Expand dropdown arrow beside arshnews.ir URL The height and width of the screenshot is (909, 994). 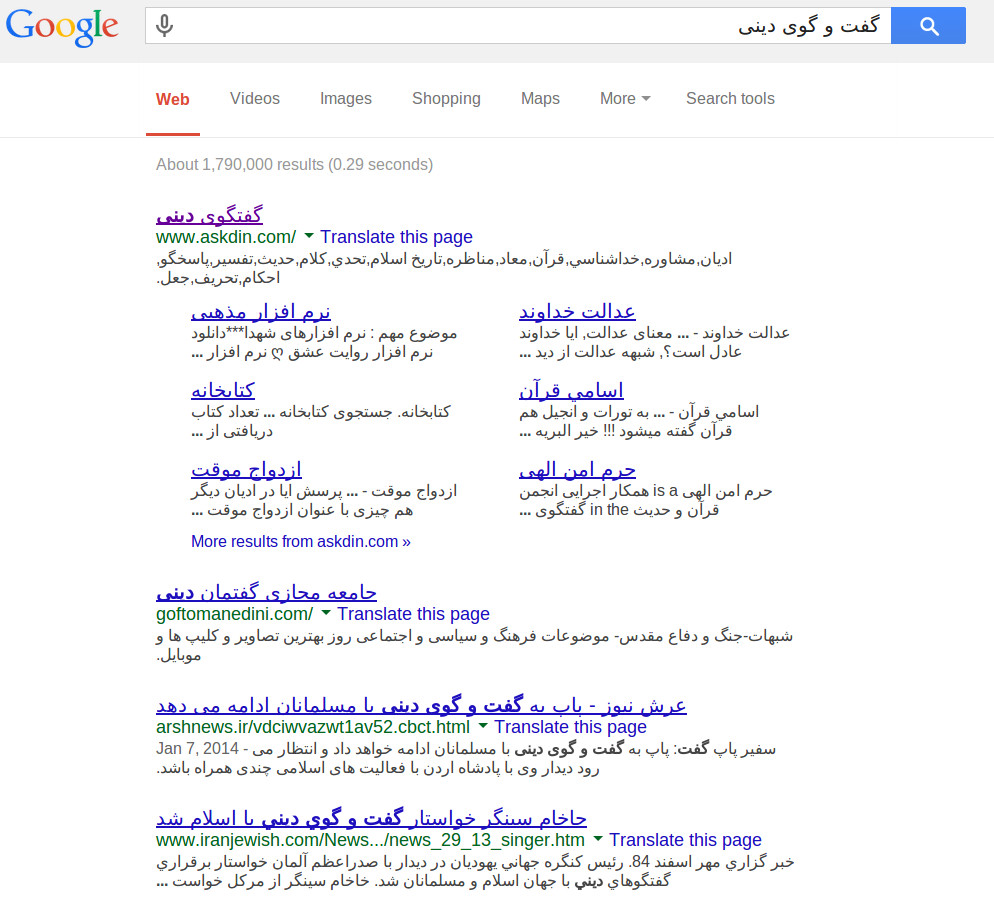[483, 726]
